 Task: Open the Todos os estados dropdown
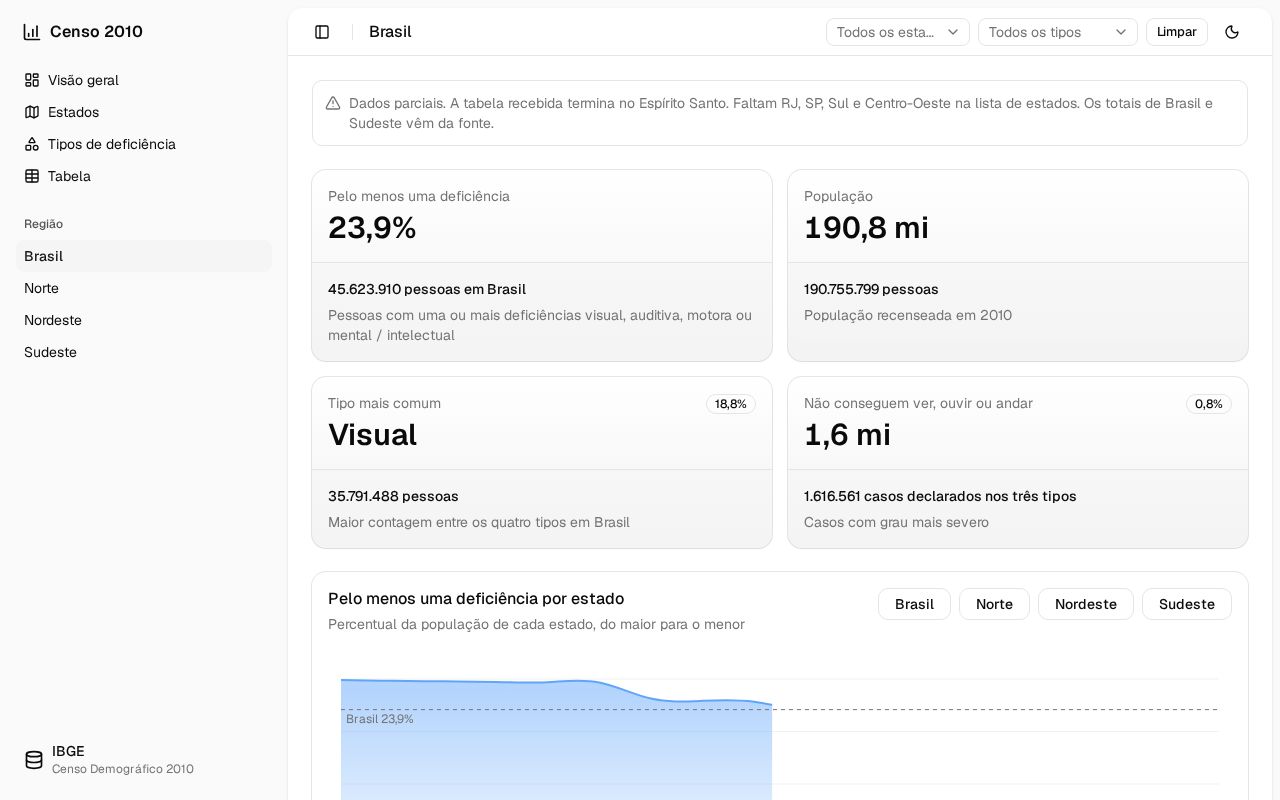click(898, 32)
